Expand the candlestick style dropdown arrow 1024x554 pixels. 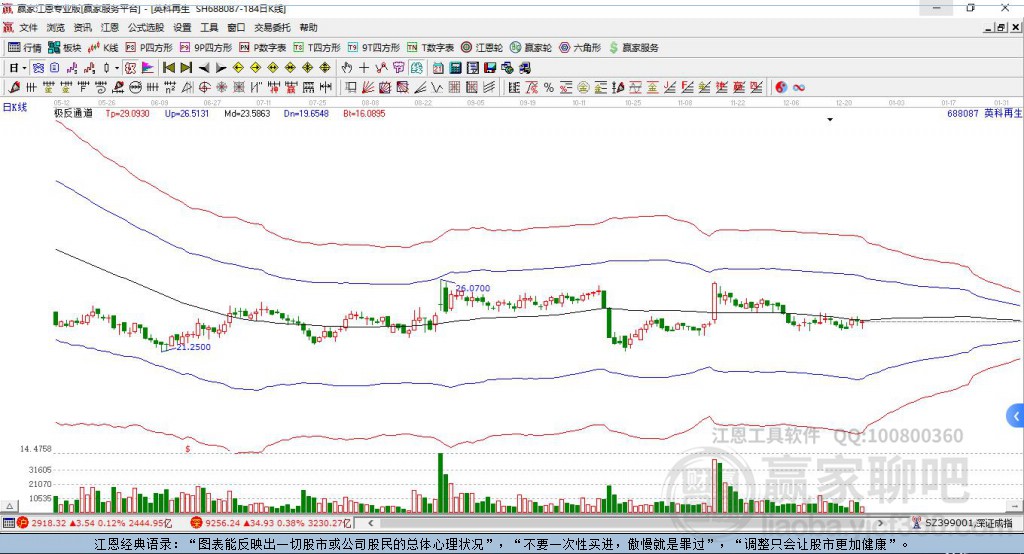click(117, 68)
